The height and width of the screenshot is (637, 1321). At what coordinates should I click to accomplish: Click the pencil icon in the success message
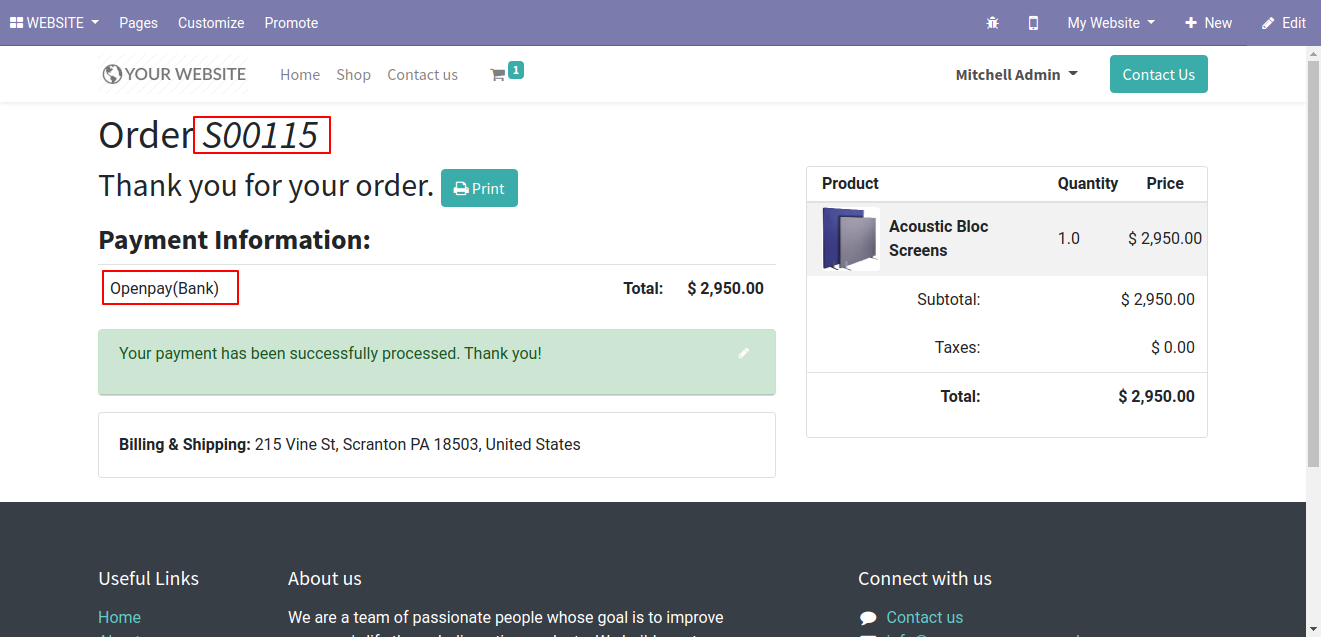tap(743, 353)
